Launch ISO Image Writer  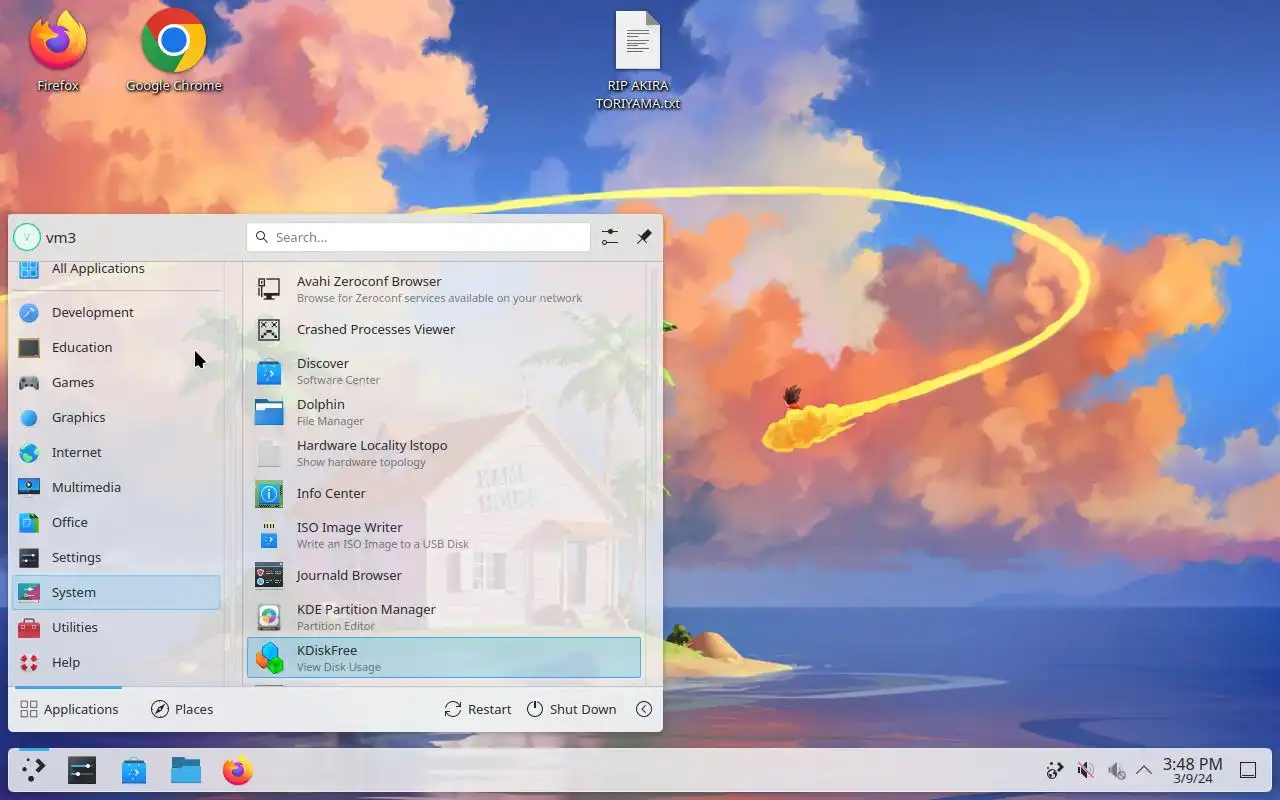(444, 535)
